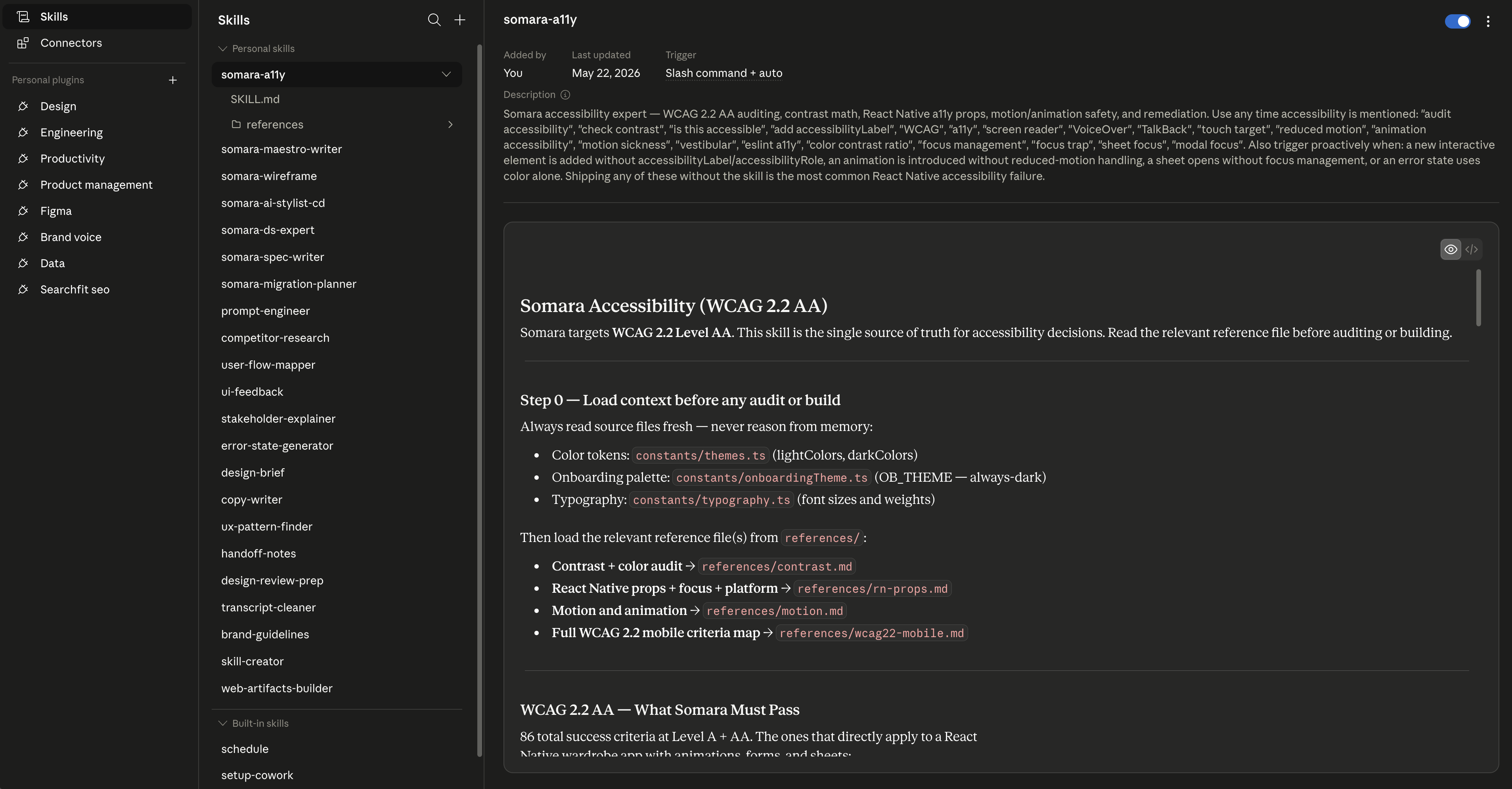Image resolution: width=1512 pixels, height=789 pixels.
Task: Click the references/wcag22-mobile.md code text
Action: 872,634
